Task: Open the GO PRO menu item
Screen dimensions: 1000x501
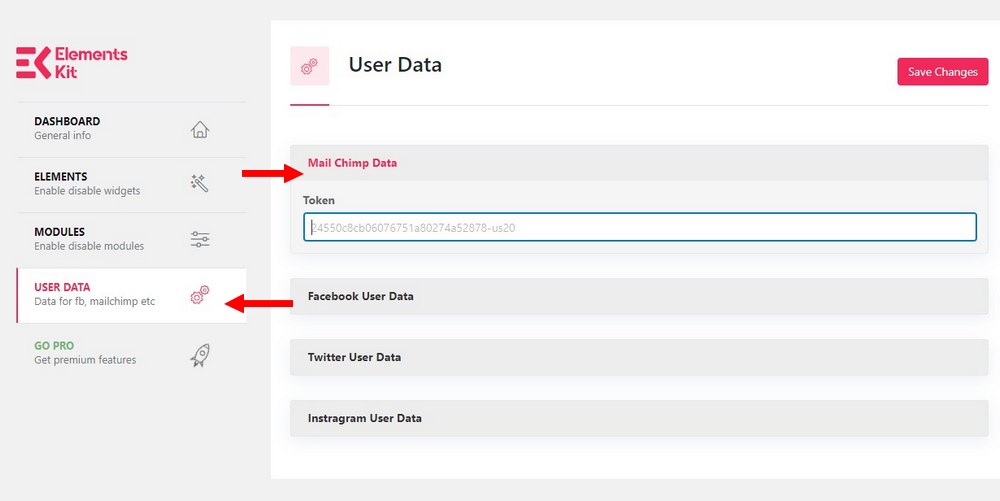Action: click(x=131, y=352)
